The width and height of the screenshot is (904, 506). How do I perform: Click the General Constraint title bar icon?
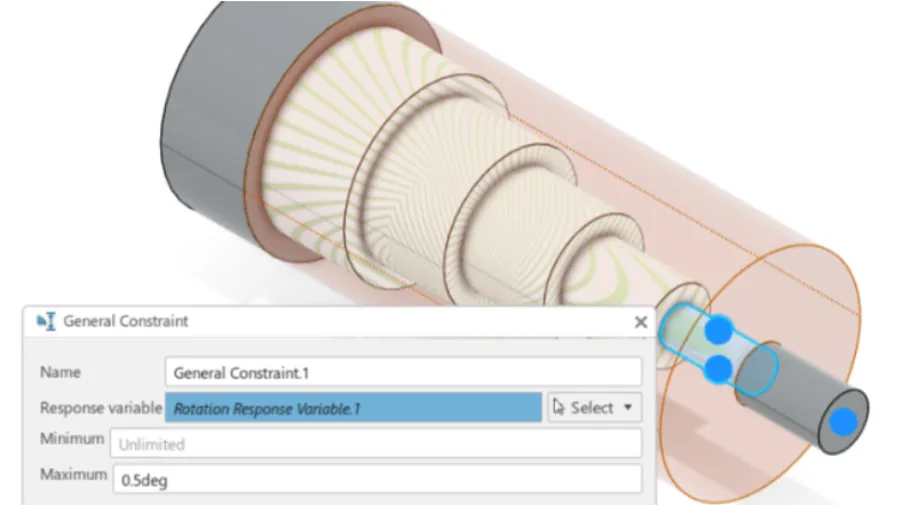coord(46,321)
